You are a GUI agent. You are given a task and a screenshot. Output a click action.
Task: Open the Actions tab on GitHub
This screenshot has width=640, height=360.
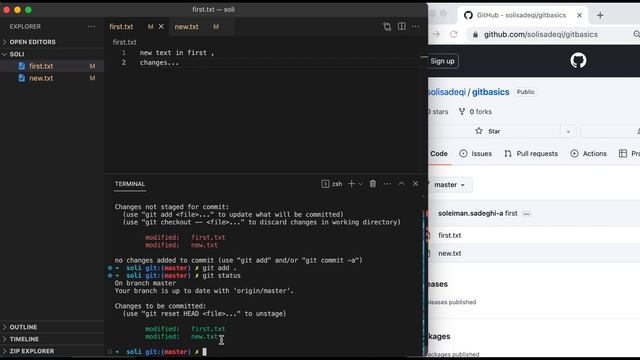[589, 154]
